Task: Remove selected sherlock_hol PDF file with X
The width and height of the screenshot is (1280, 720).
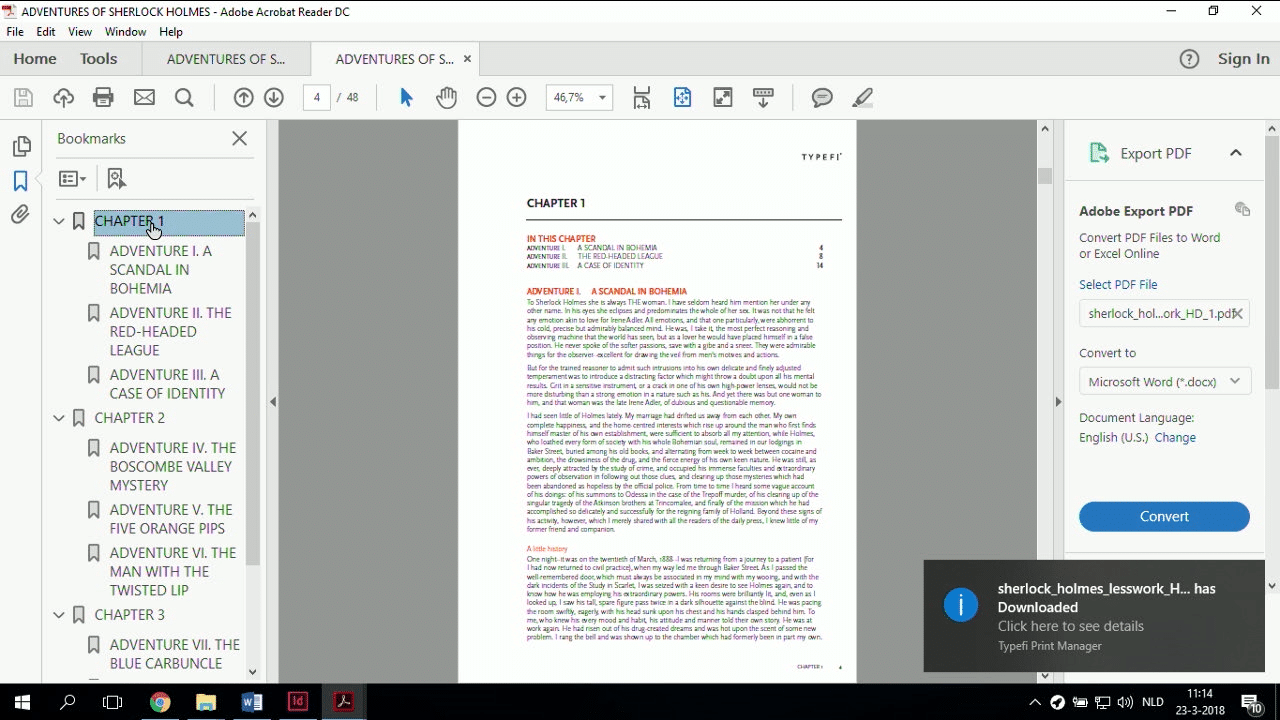Action: (x=1237, y=313)
